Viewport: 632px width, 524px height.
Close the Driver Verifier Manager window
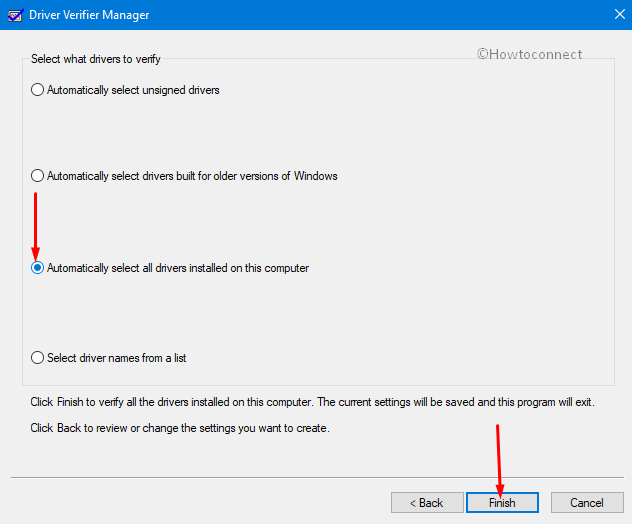tap(620, 15)
